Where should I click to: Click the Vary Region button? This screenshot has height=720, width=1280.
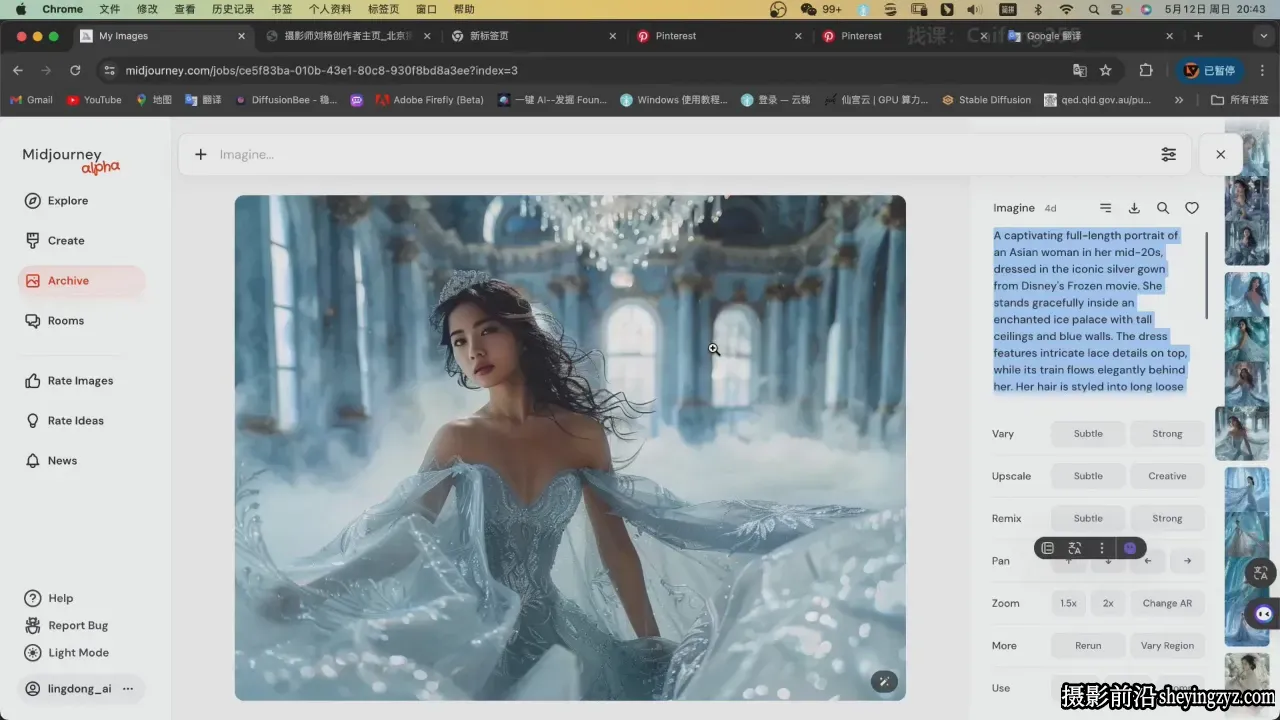[x=1167, y=646]
